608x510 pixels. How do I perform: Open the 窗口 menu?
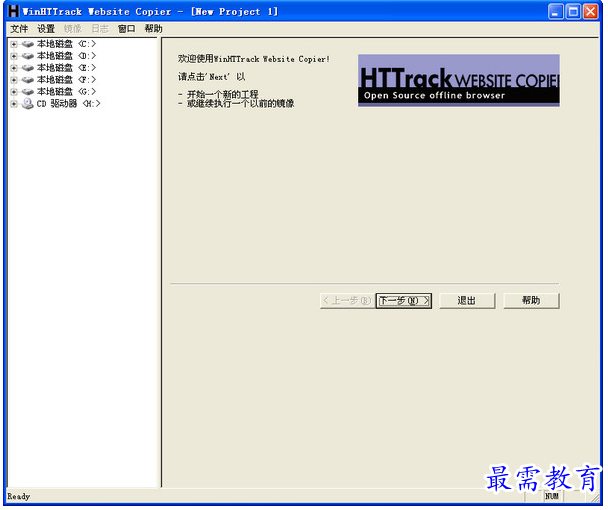click(x=127, y=29)
